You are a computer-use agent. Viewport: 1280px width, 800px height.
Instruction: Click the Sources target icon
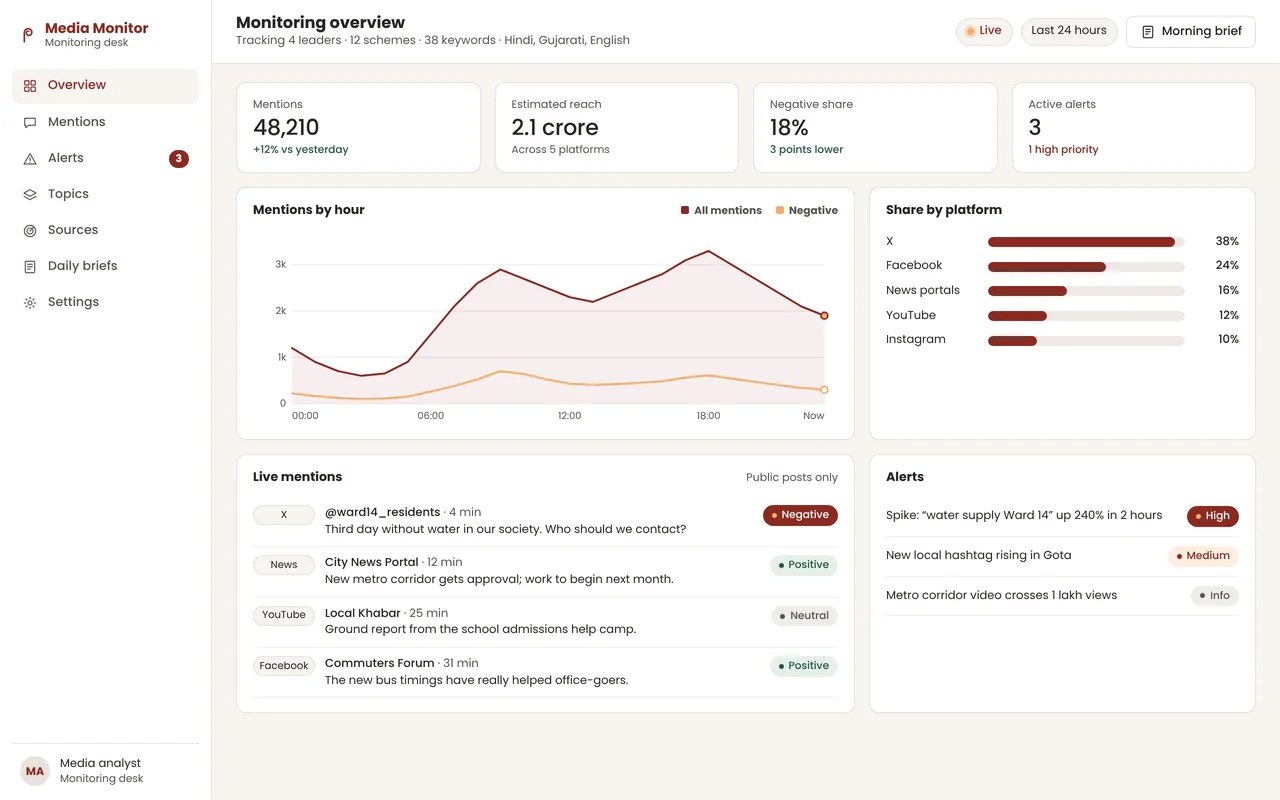click(x=30, y=230)
